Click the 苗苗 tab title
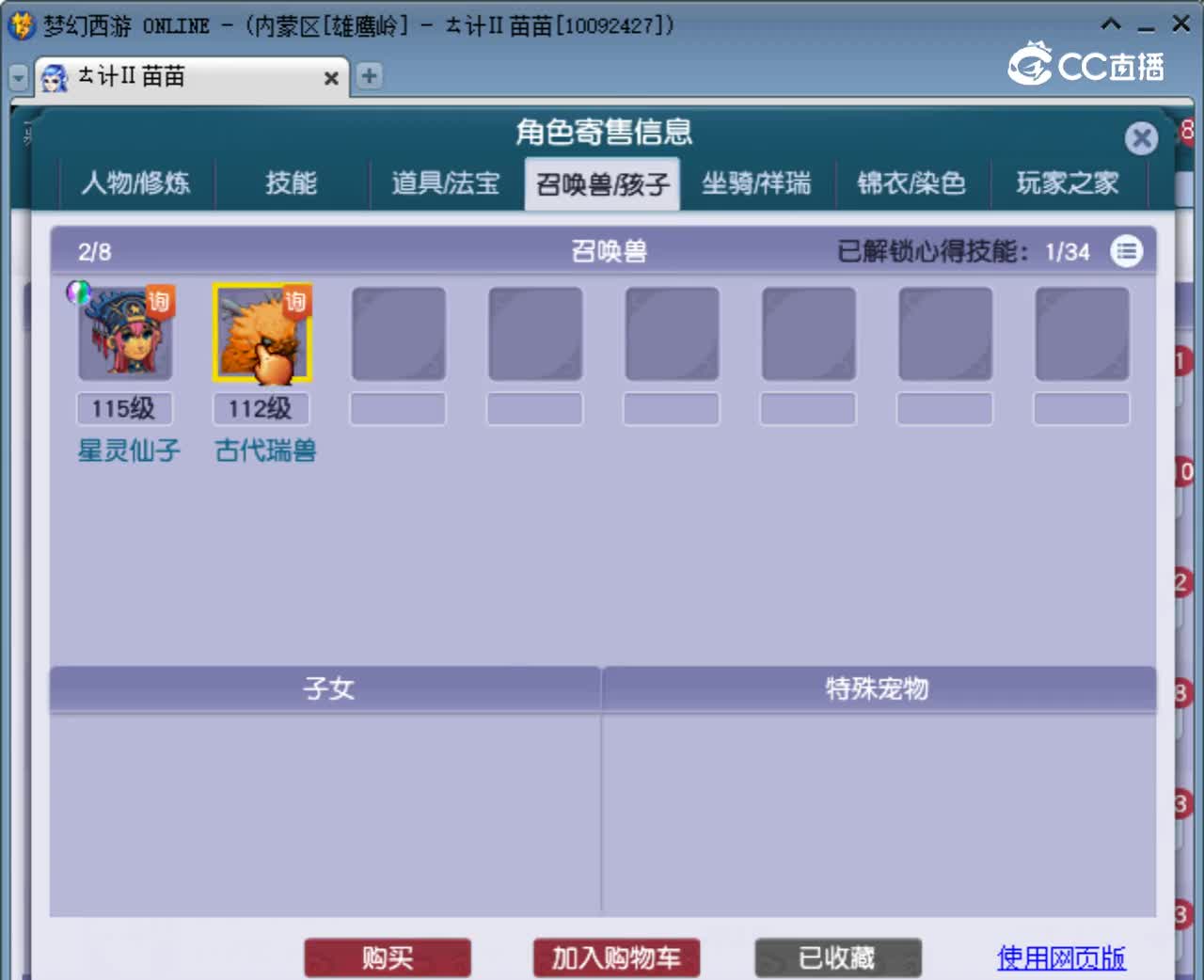 click(x=132, y=76)
